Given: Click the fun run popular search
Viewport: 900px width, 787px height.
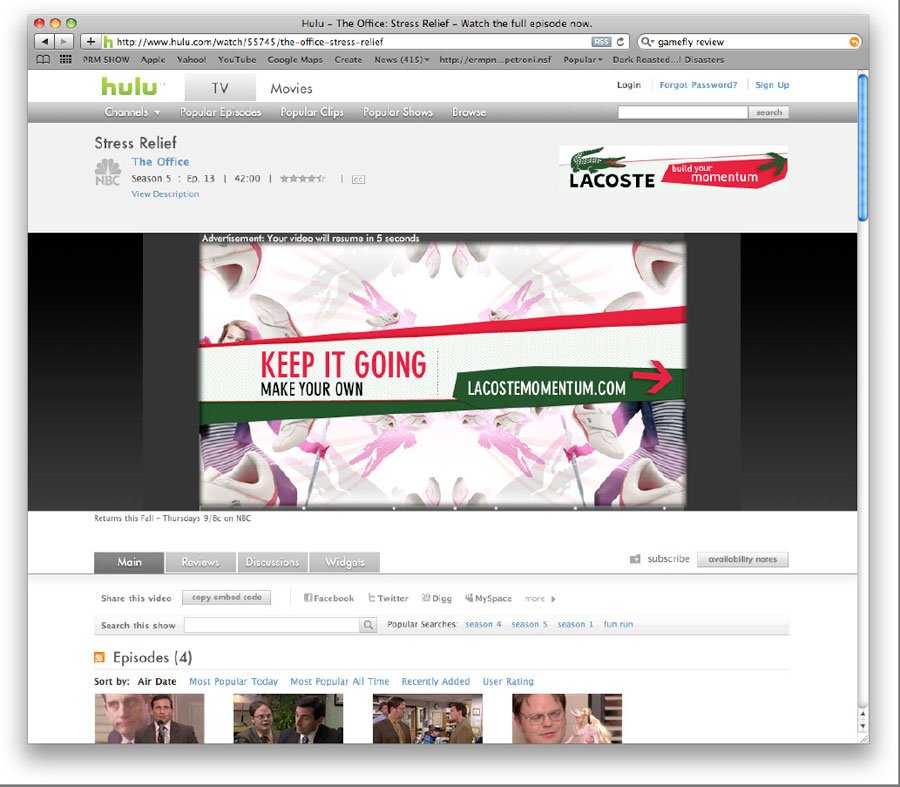Looking at the screenshot, I should point(618,624).
